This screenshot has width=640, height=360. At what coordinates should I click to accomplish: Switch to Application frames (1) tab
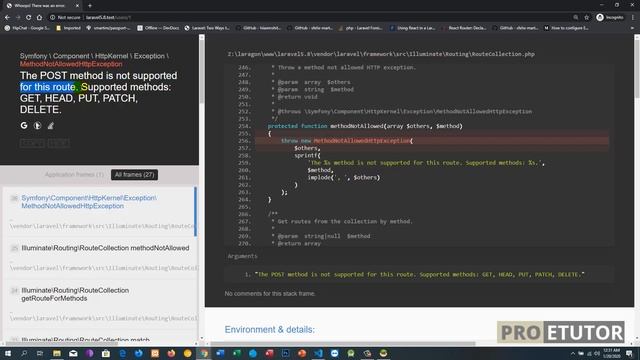pos(74,175)
